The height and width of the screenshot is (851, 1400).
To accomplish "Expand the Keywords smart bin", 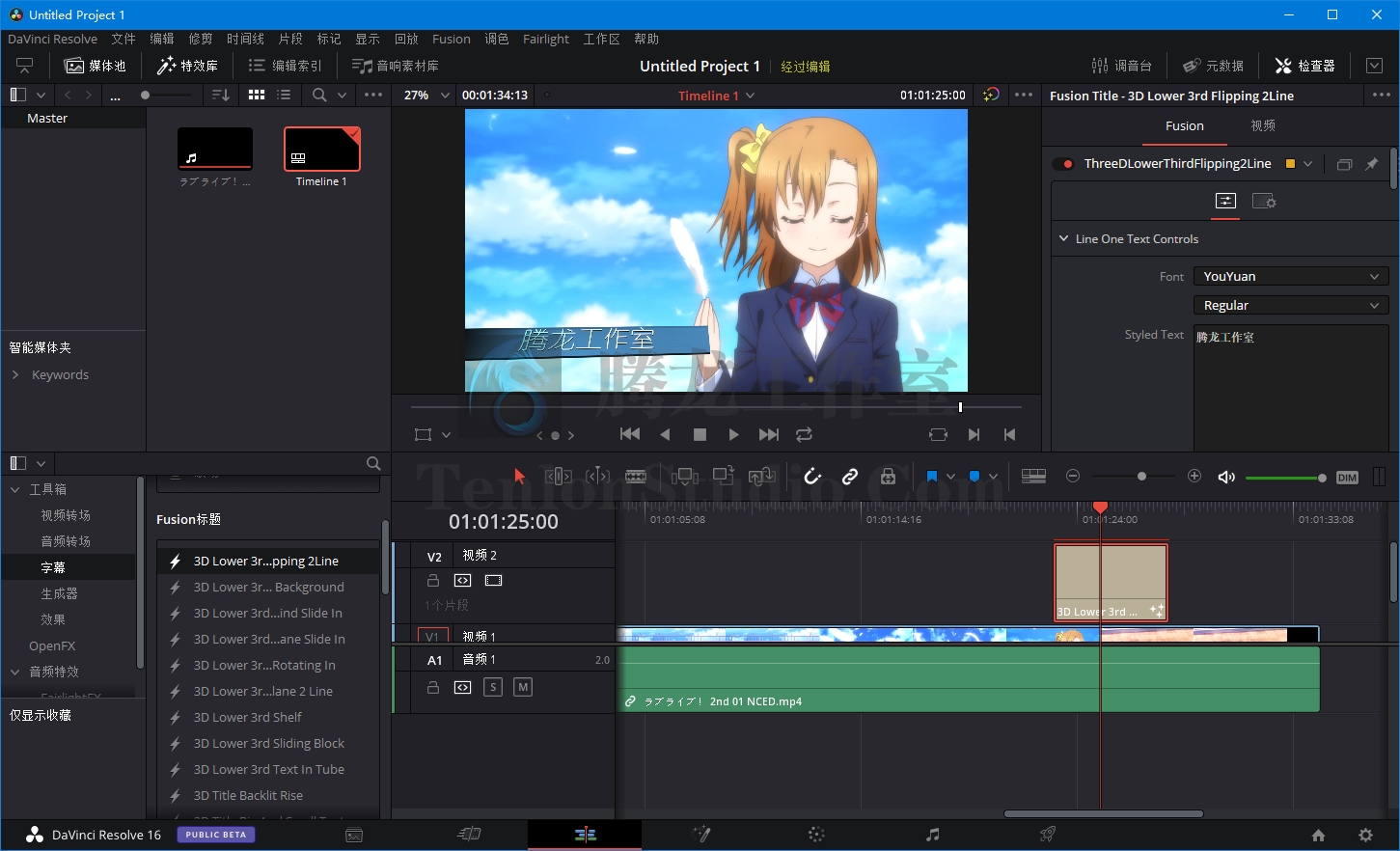I will point(15,374).
